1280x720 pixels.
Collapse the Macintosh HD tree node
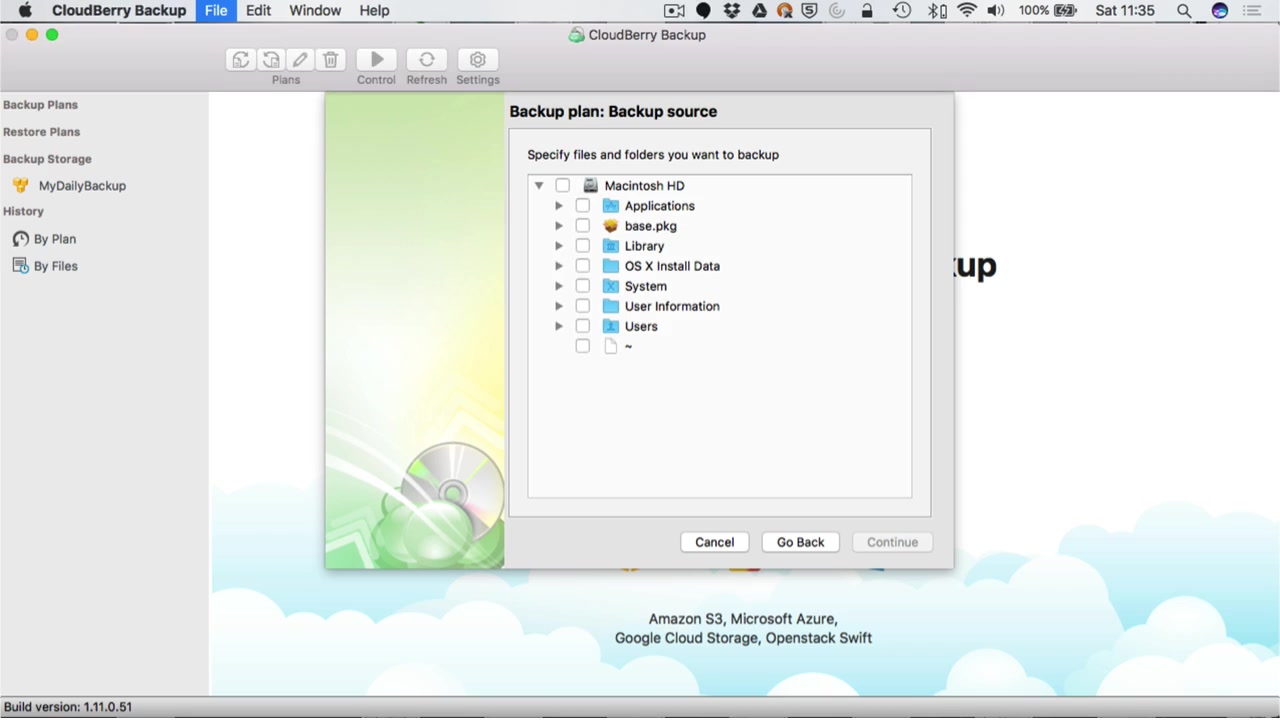(539, 186)
